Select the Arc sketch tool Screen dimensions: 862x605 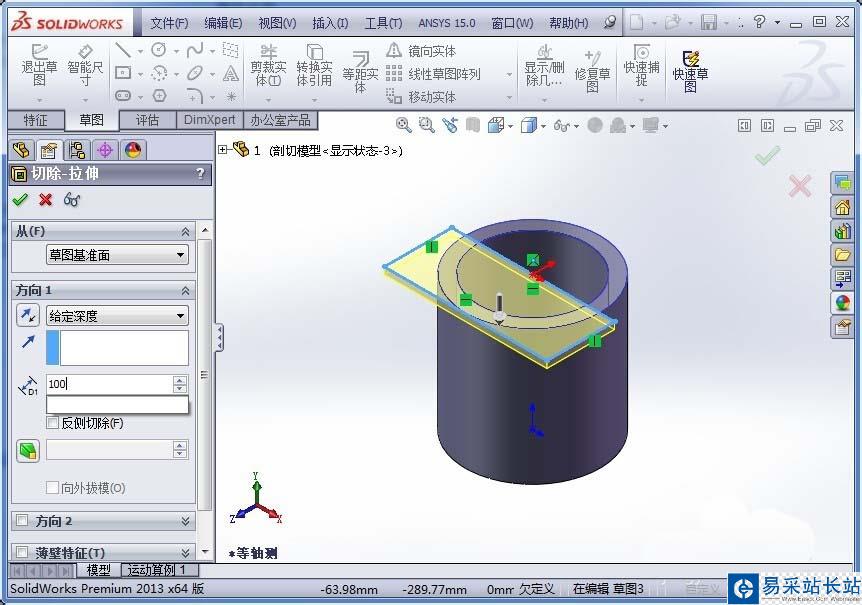(159, 73)
